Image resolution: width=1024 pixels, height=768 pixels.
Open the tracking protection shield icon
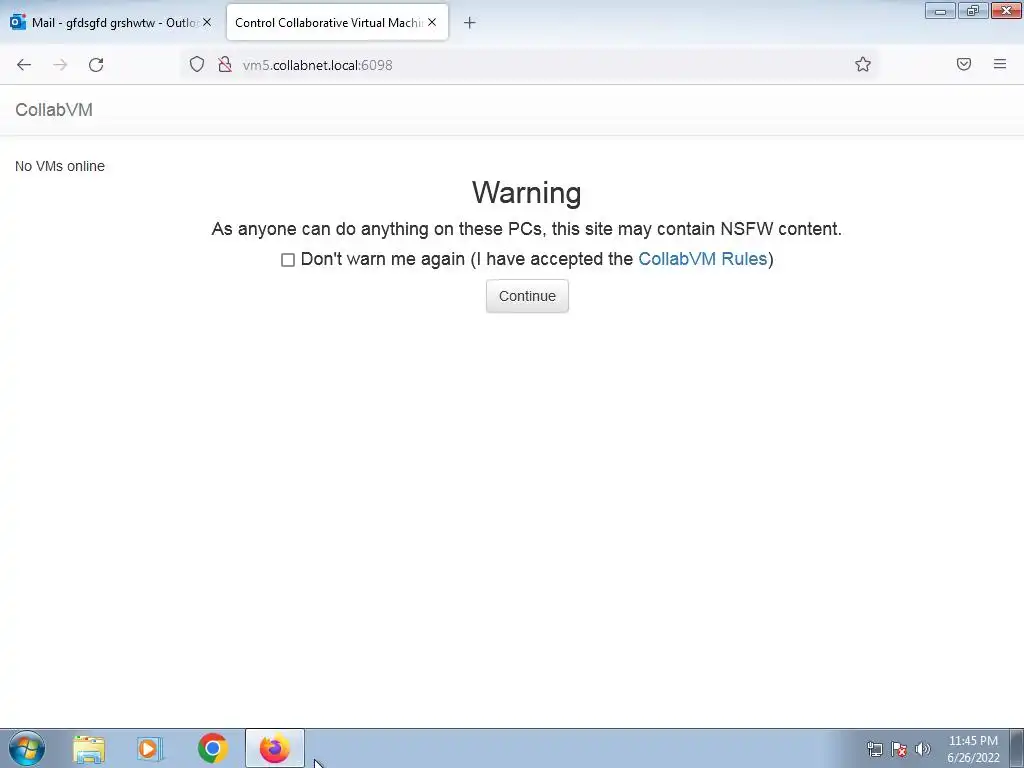[x=197, y=64]
